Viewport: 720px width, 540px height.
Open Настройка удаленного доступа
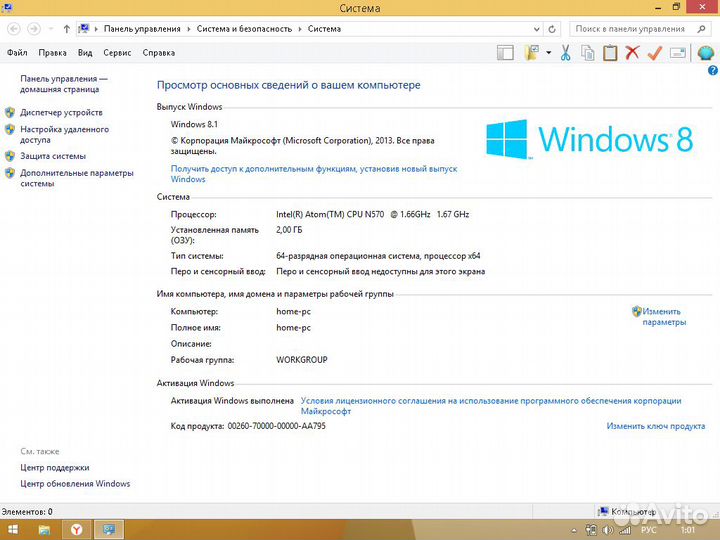pos(64,135)
